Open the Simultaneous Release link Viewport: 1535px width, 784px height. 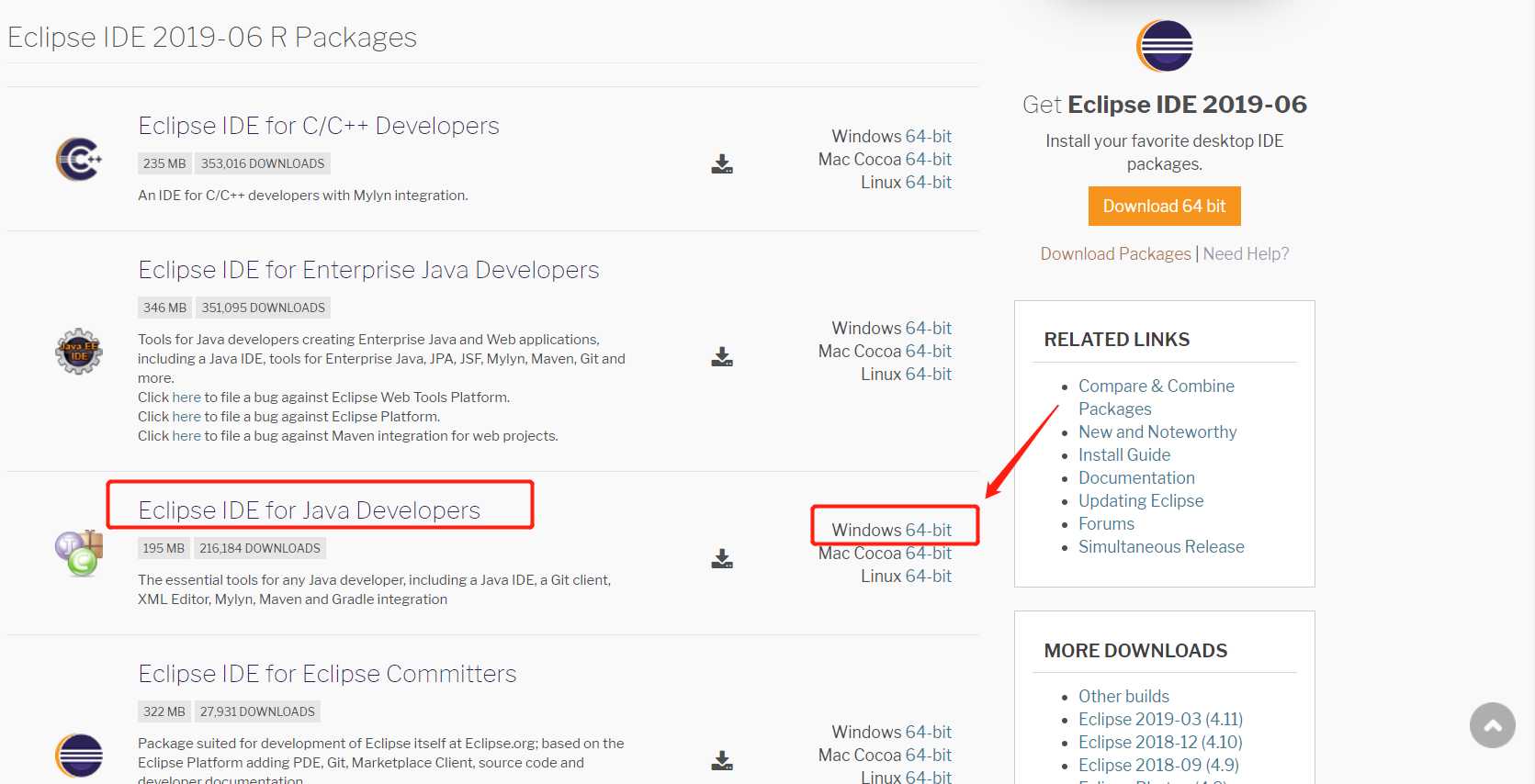tap(1161, 546)
